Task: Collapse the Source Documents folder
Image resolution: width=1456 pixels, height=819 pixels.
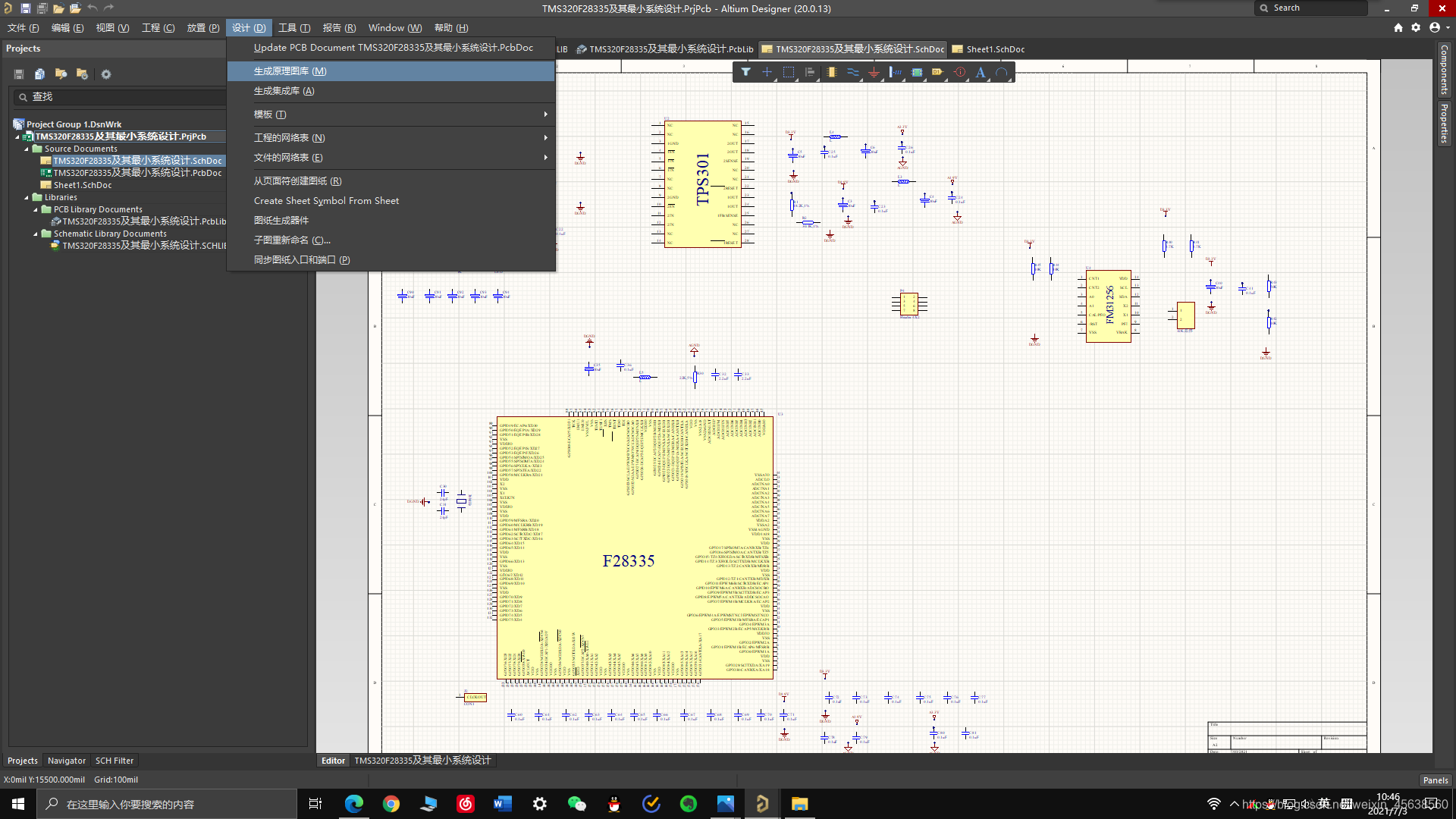Action: click(27, 149)
